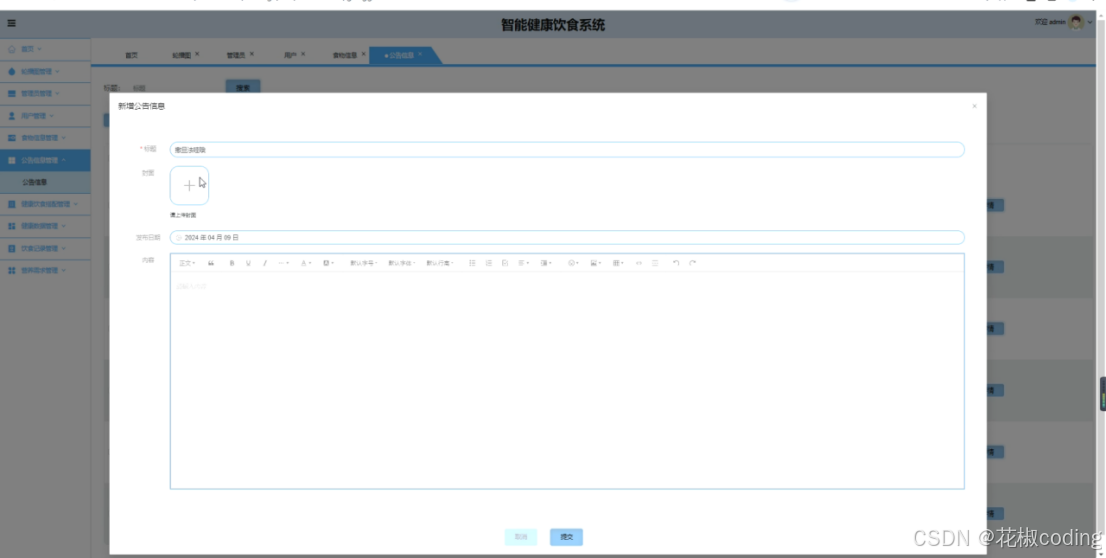Open the indent options dropdown
This screenshot has height=558, width=1106.
click(546, 263)
